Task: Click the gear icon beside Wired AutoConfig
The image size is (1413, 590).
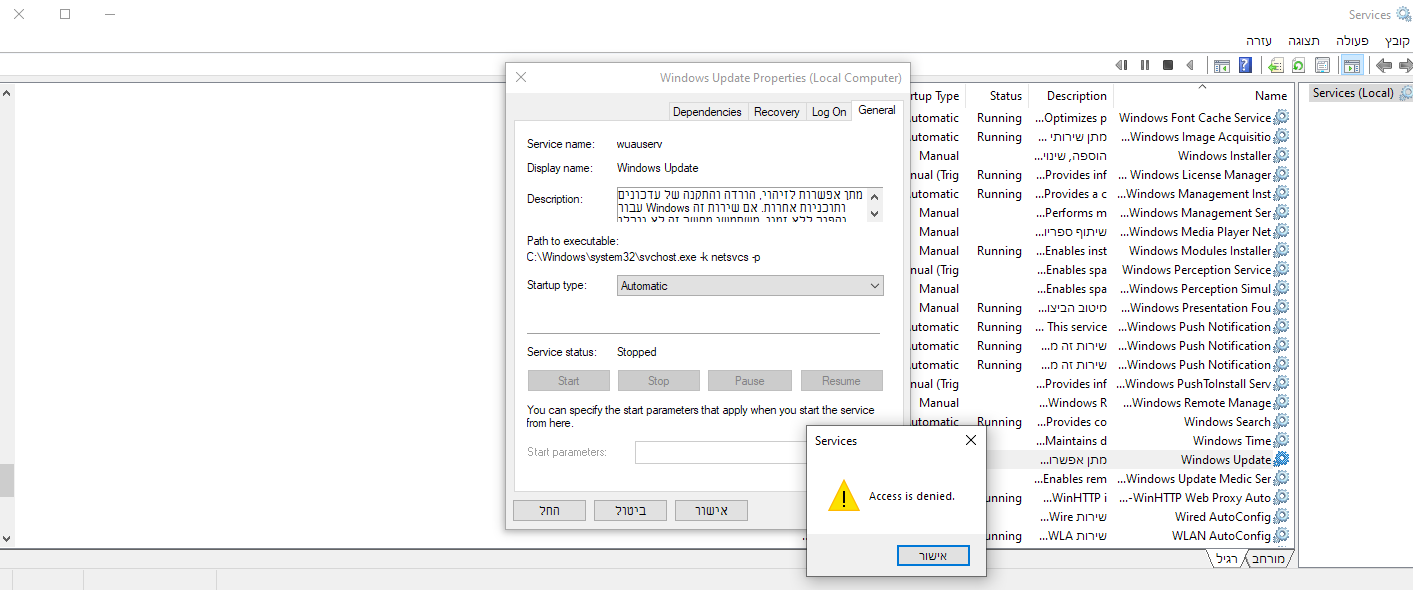Action: [1281, 517]
